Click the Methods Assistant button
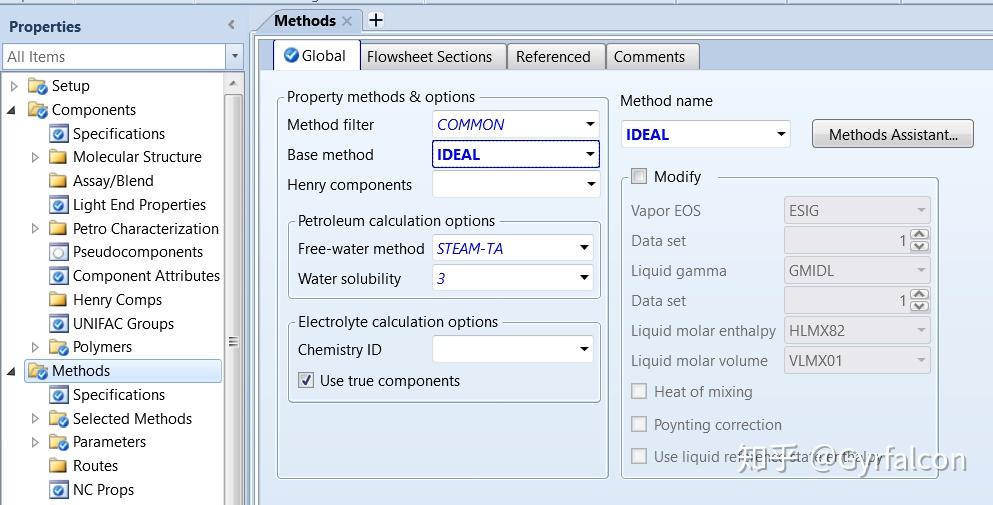 (x=893, y=135)
